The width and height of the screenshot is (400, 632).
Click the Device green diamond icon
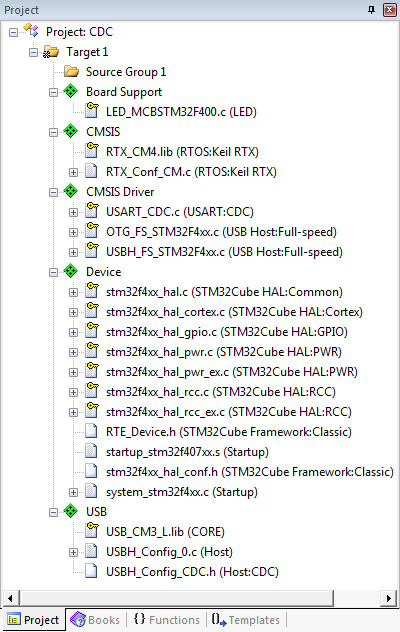[71, 271]
